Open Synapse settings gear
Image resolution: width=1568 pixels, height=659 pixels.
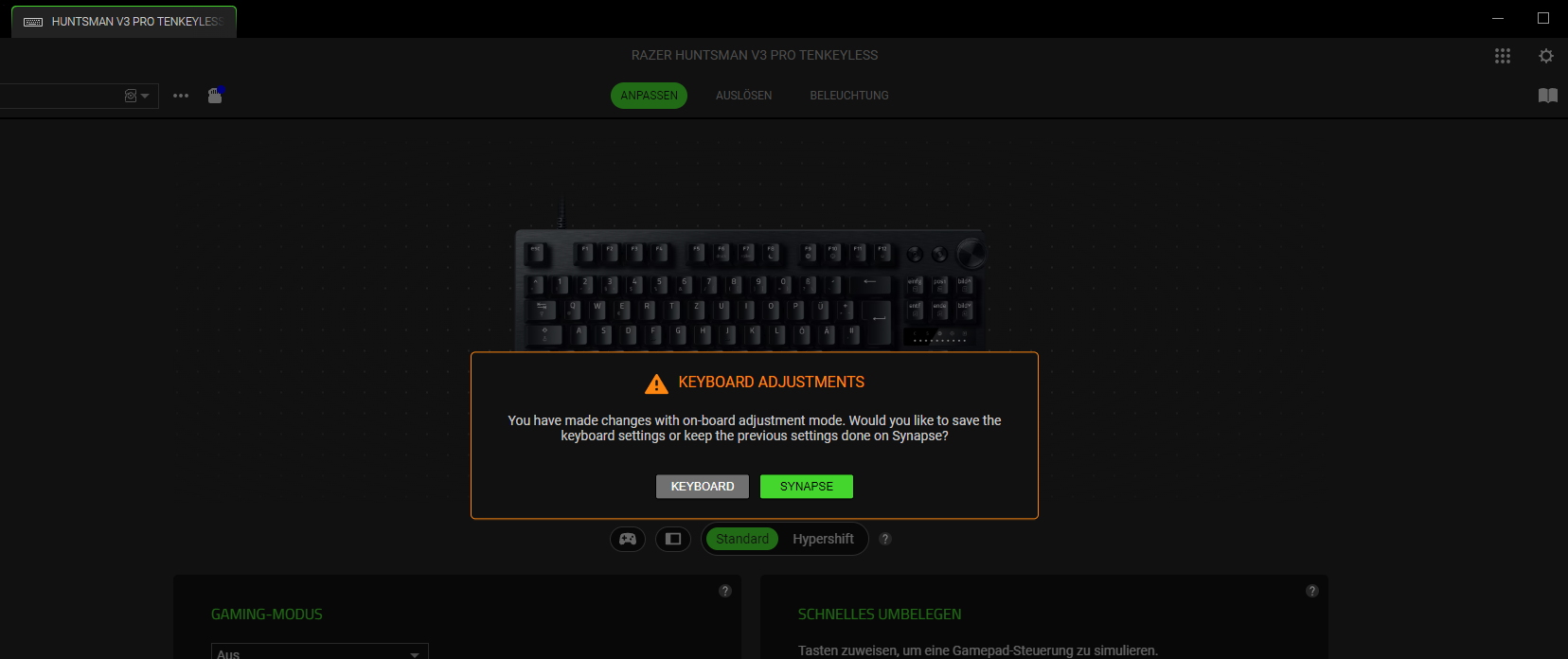pos(1546,56)
